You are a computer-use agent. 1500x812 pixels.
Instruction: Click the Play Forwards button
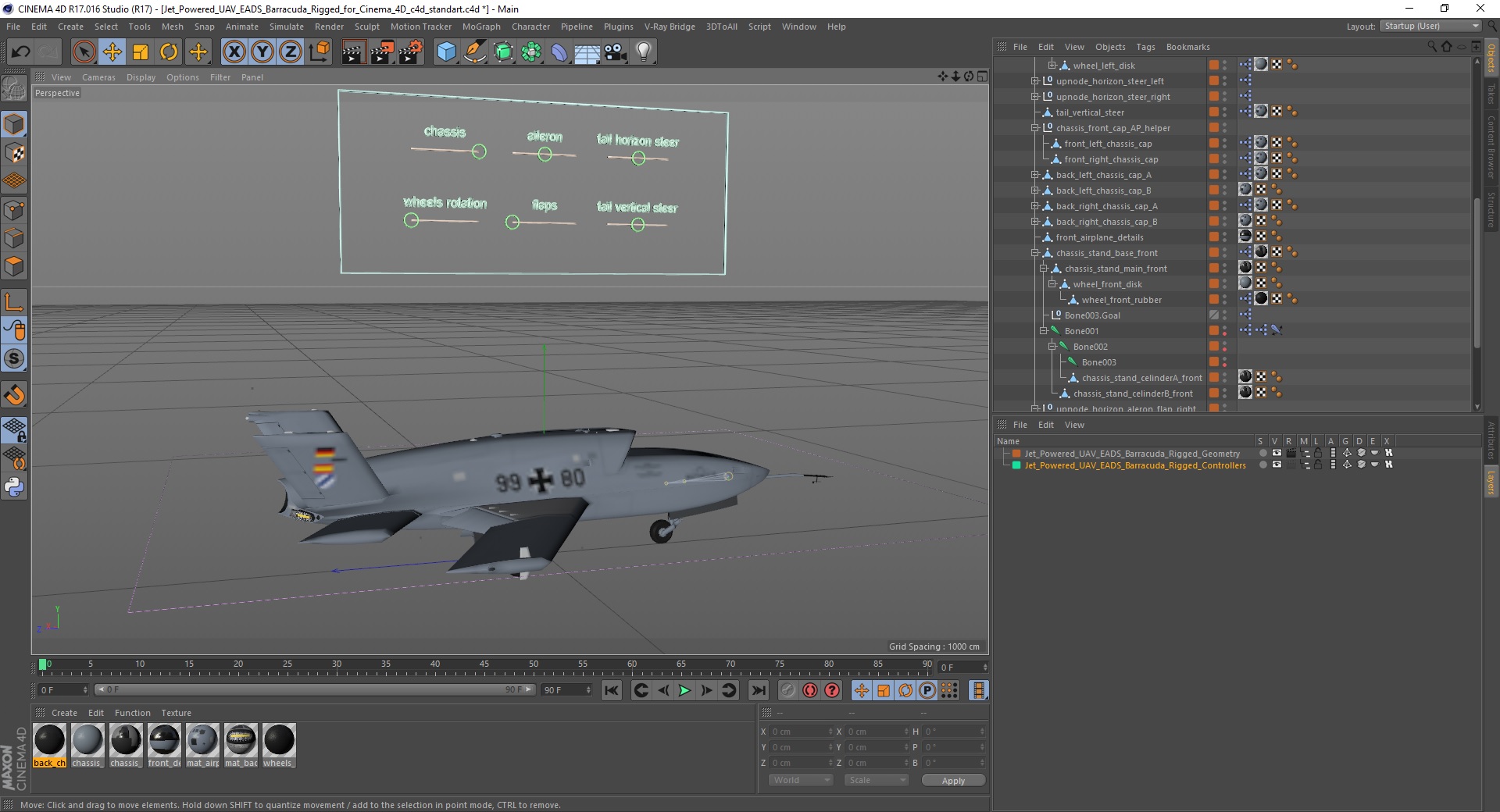pos(684,690)
